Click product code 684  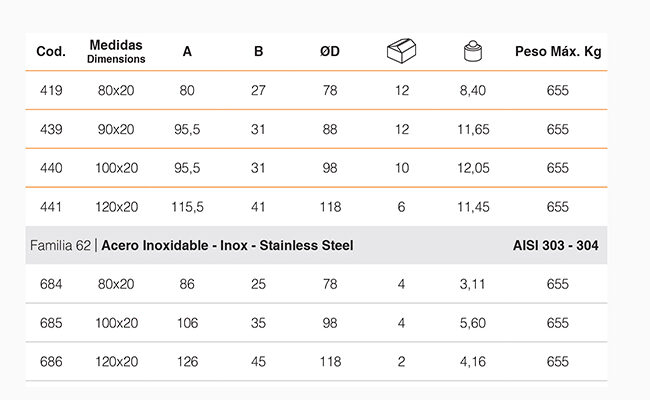click(x=50, y=285)
